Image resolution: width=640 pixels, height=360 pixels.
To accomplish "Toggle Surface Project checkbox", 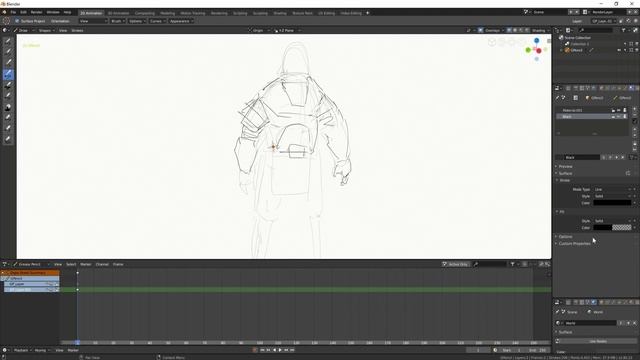I will click(x=17, y=21).
